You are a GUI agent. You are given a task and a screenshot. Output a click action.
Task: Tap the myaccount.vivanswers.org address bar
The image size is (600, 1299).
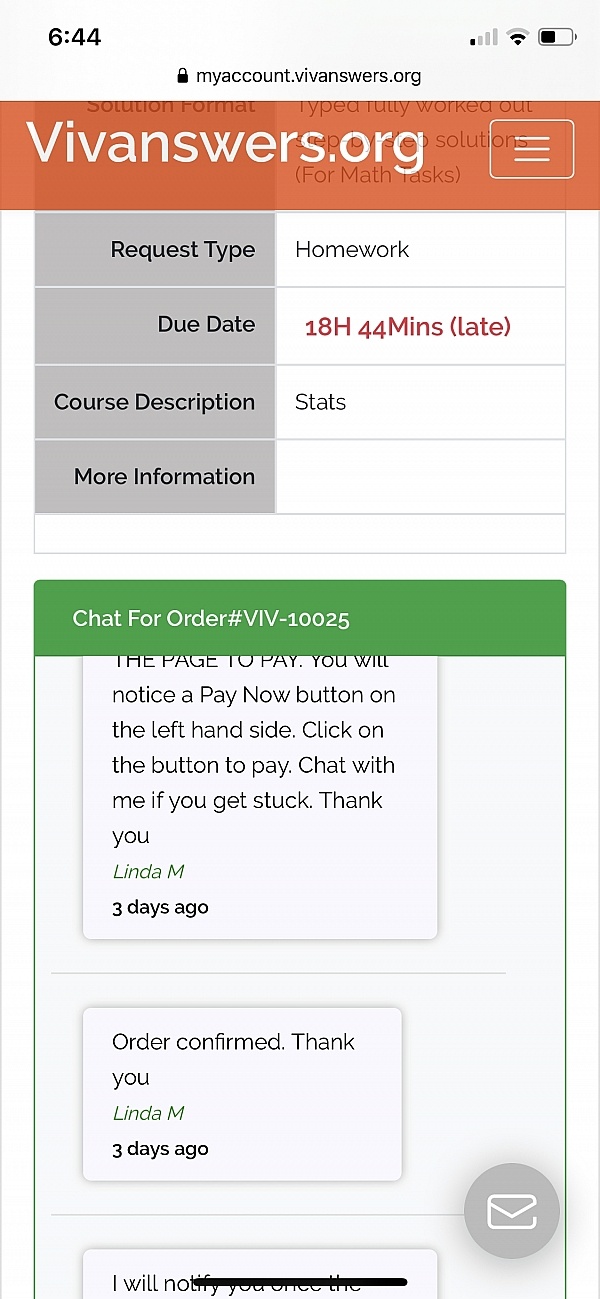pos(299,76)
